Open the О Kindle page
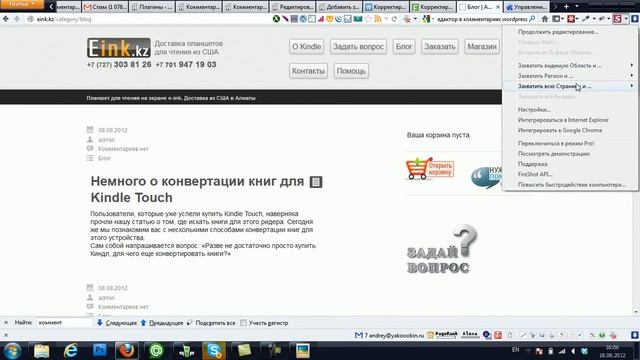This screenshot has height=360, width=640. pos(307,47)
